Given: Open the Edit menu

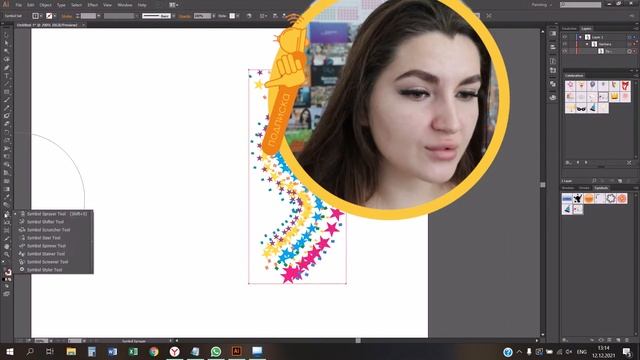Looking at the screenshot, I should (31, 5).
